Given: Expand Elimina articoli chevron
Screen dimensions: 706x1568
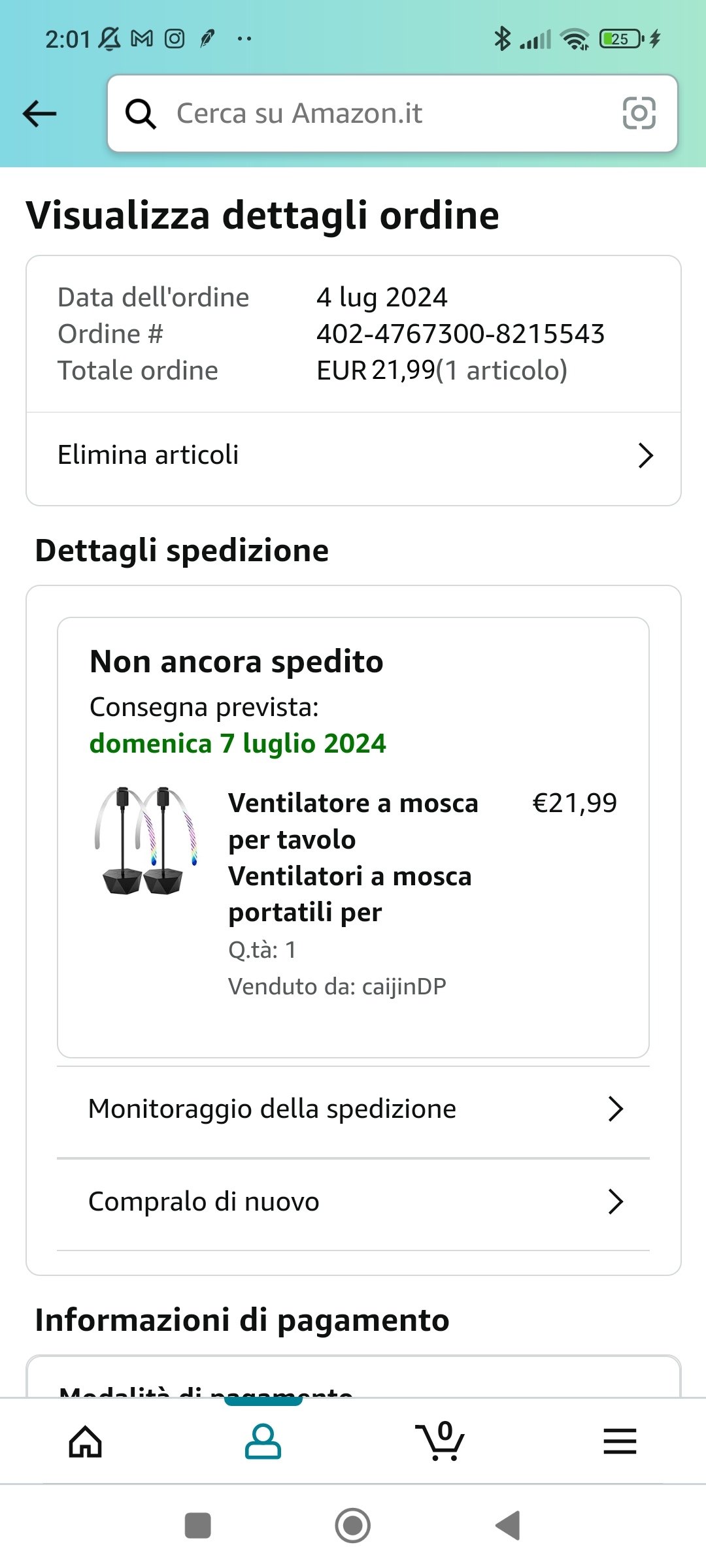Looking at the screenshot, I should click(x=645, y=455).
